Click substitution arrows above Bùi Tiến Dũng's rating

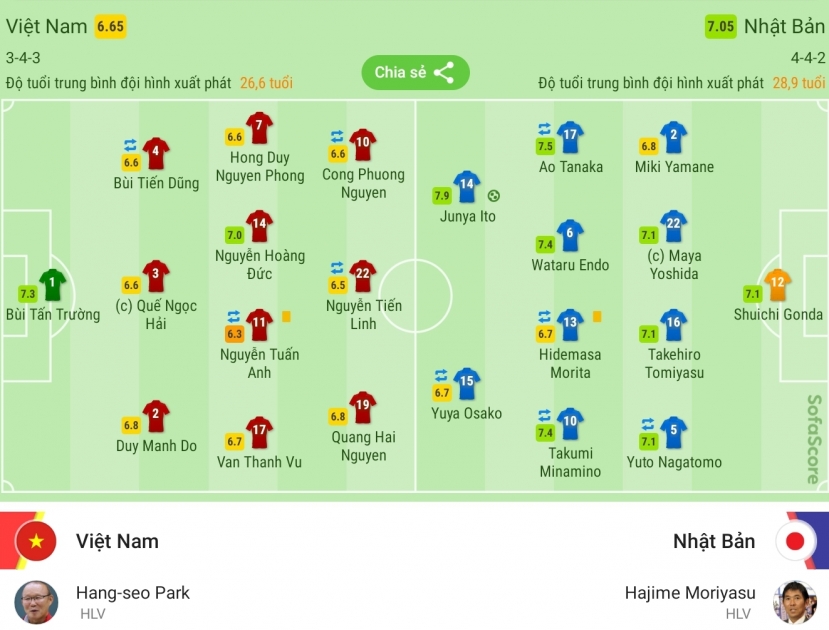131,145
